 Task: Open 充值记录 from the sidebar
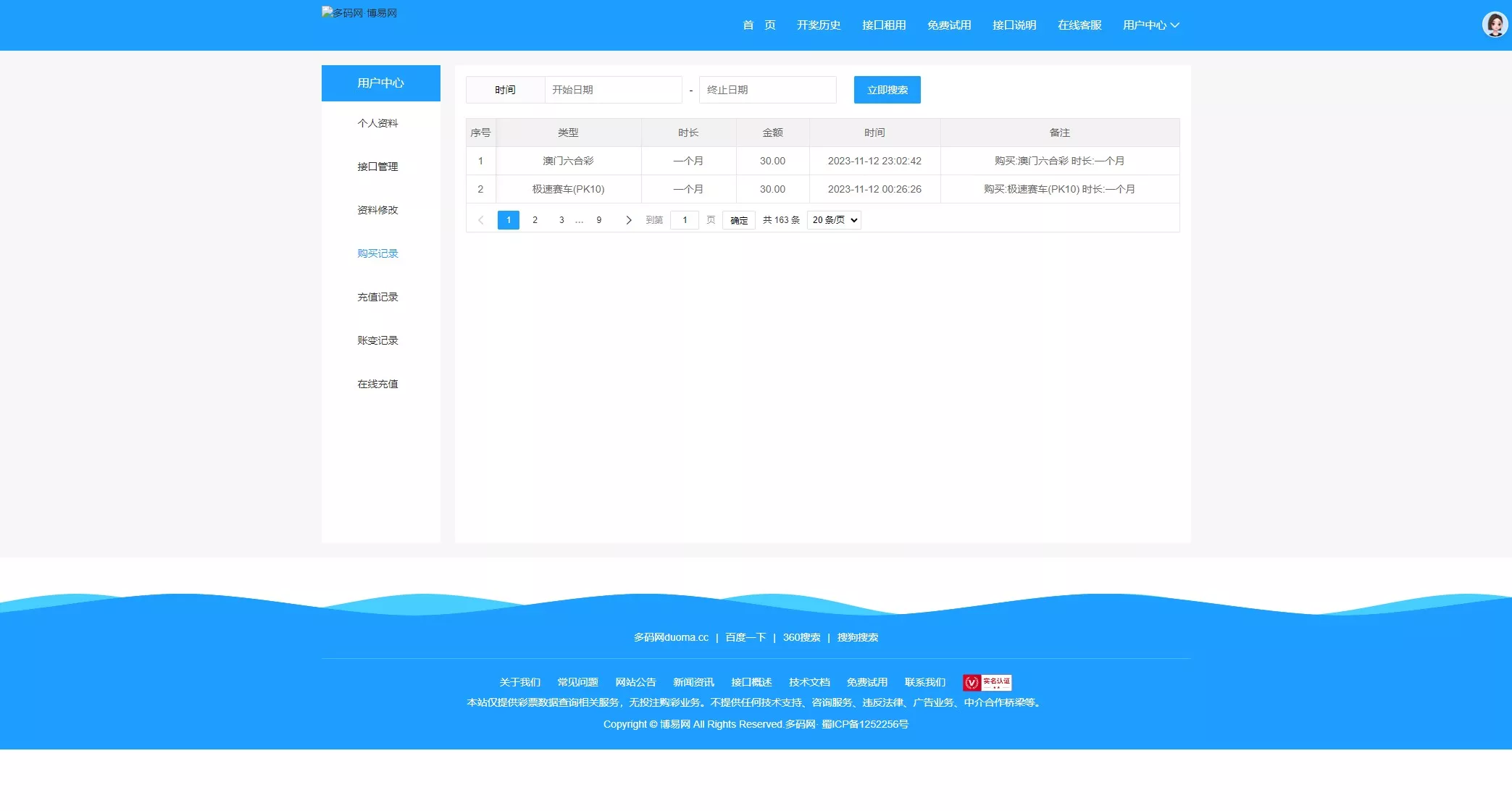377,297
